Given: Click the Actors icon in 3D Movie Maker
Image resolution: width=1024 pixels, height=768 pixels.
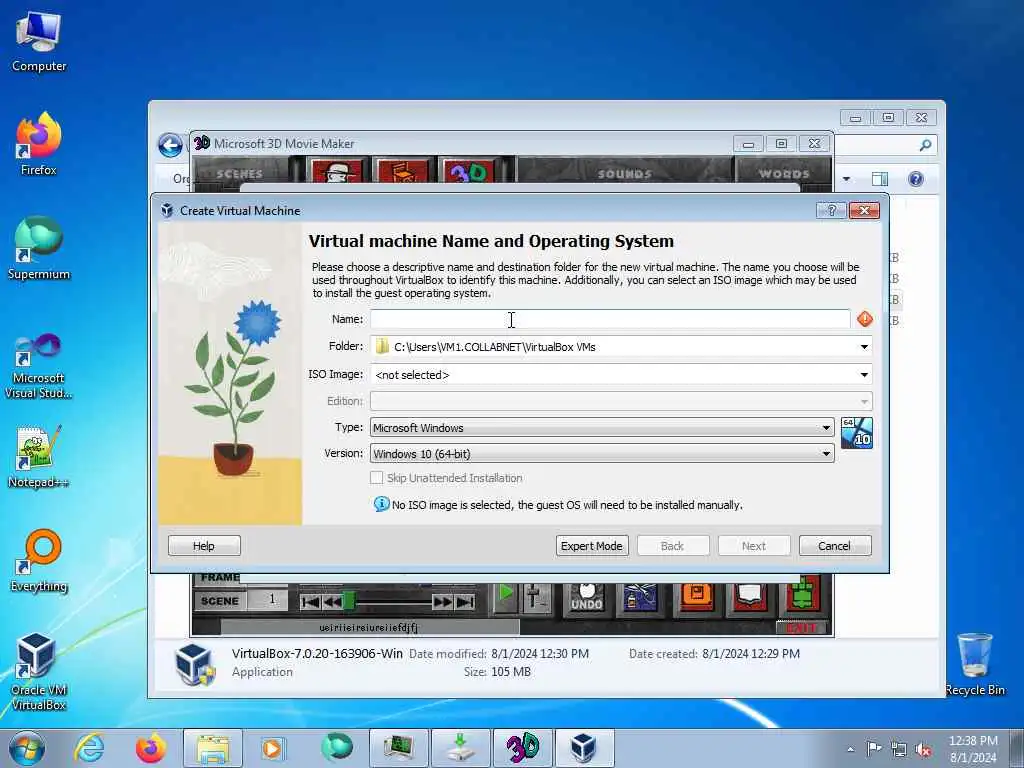Looking at the screenshot, I should tap(337, 172).
